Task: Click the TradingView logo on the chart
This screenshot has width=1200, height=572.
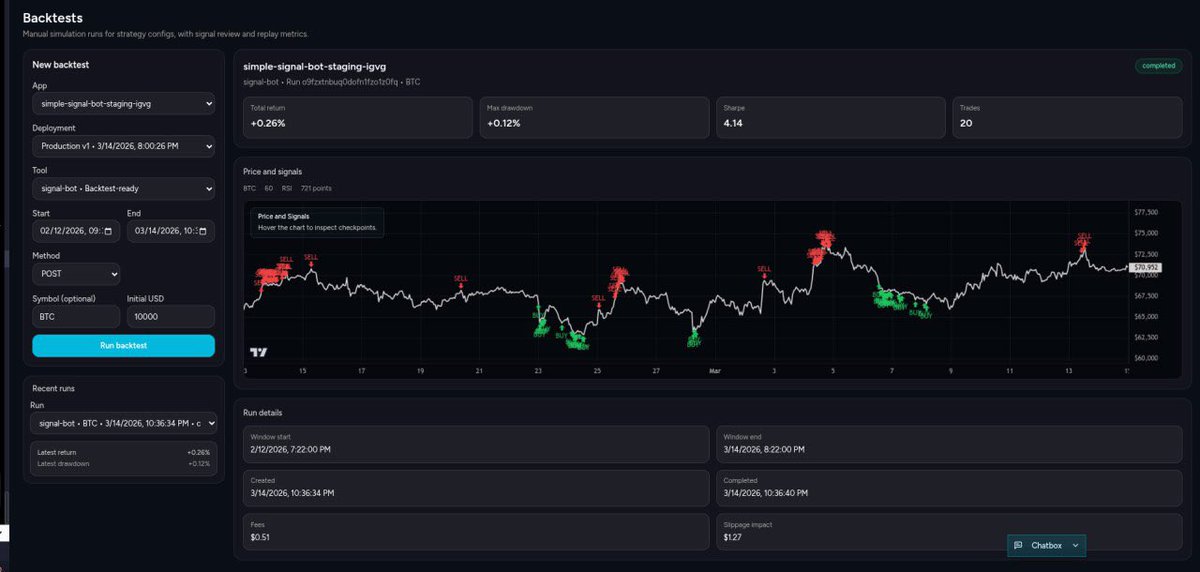Action: (259, 352)
